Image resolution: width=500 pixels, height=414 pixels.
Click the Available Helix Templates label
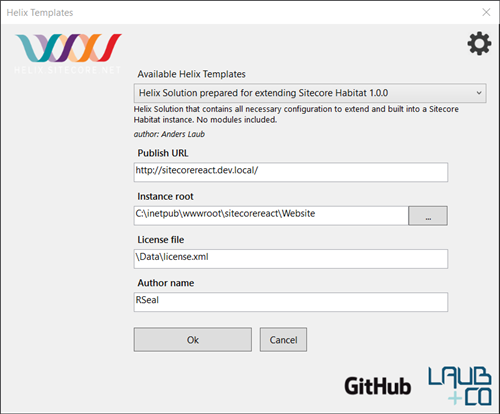tap(192, 74)
